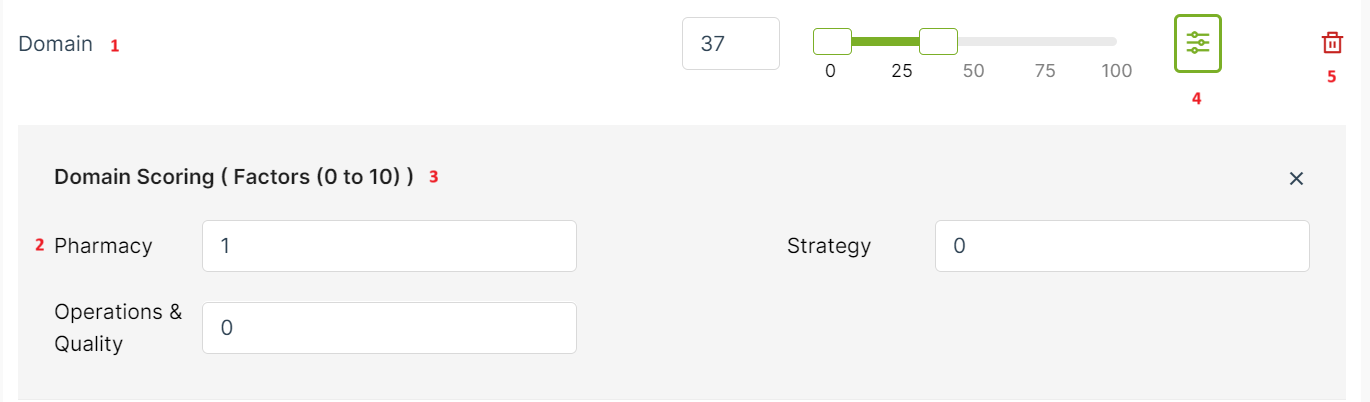The width and height of the screenshot is (1370, 402).
Task: Click the domain scoring factors settings icon
Action: point(1197,43)
